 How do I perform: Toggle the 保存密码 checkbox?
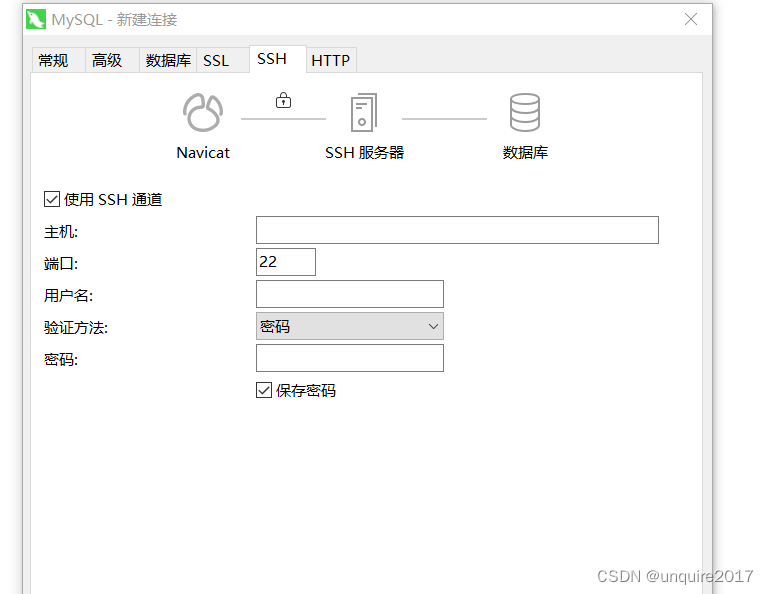(264, 390)
